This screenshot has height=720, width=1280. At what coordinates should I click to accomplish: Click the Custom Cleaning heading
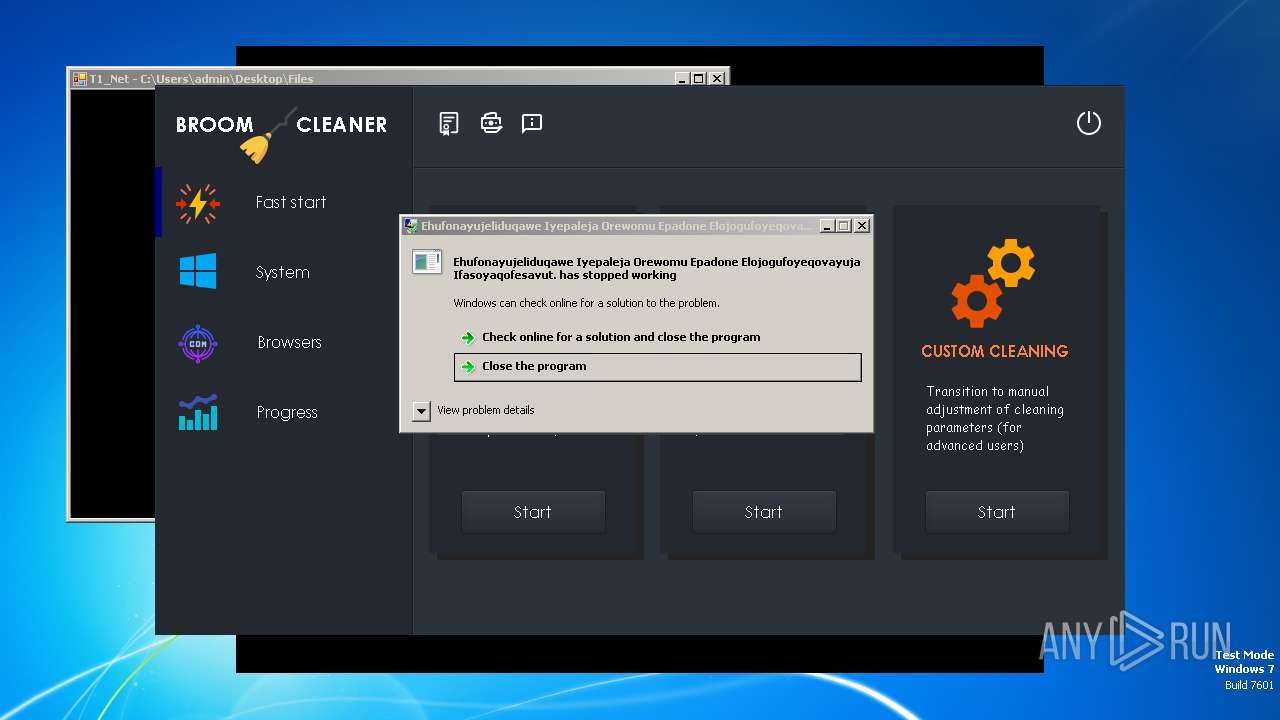(995, 351)
